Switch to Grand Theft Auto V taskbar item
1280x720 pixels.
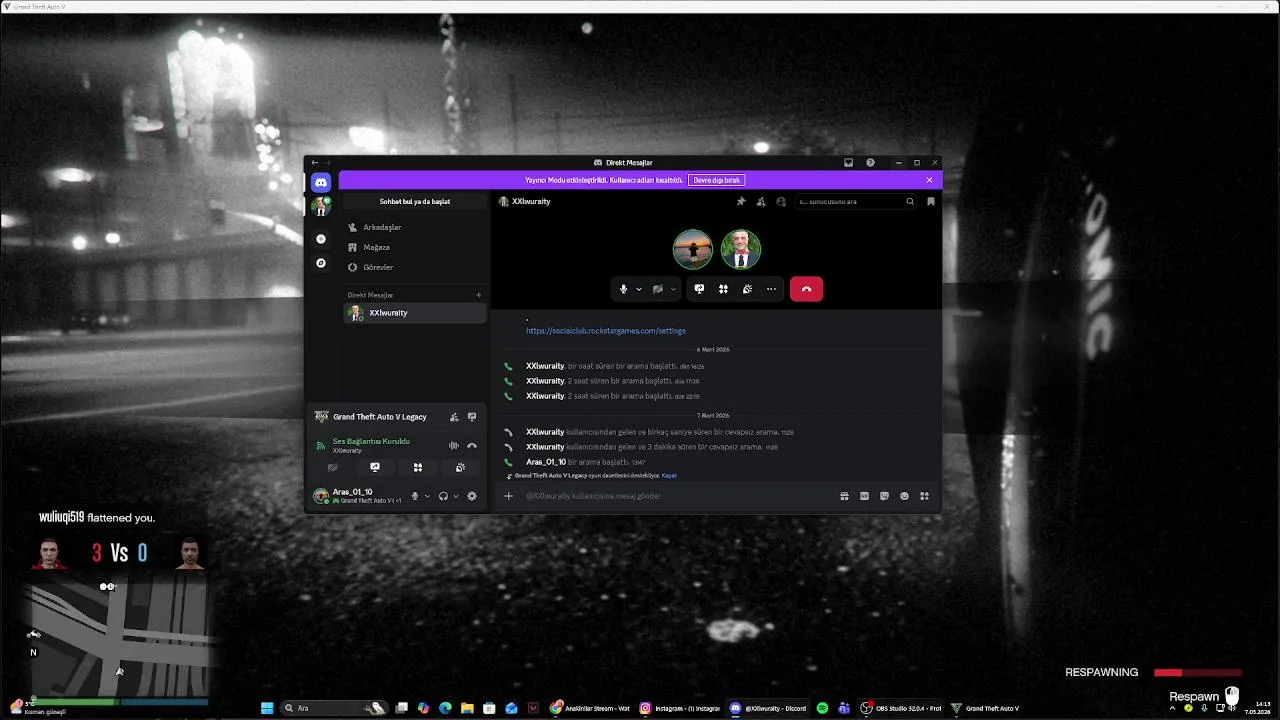pos(985,708)
